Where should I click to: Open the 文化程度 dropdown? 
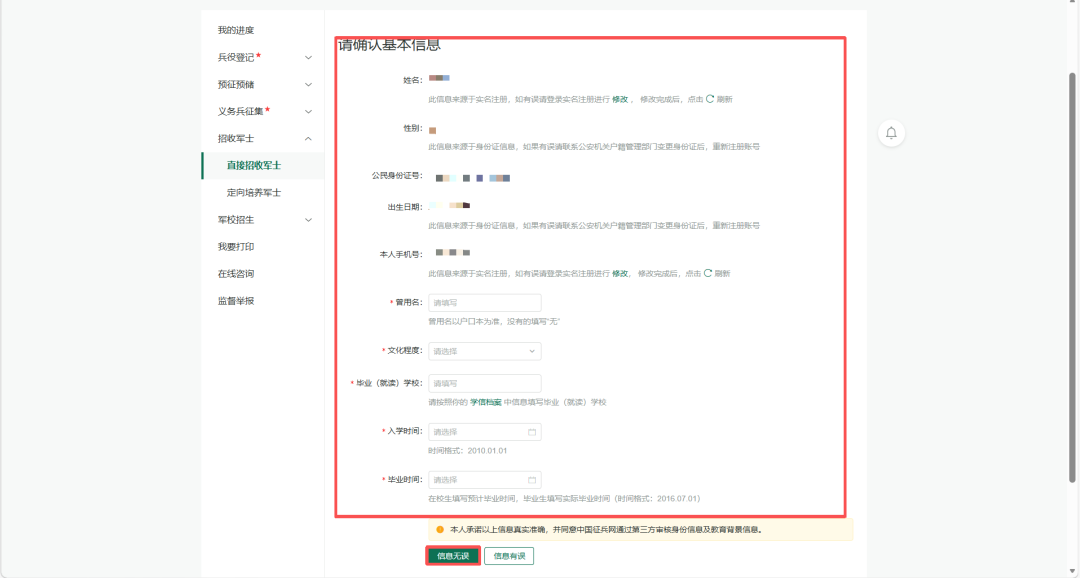pyautogui.click(x=484, y=351)
